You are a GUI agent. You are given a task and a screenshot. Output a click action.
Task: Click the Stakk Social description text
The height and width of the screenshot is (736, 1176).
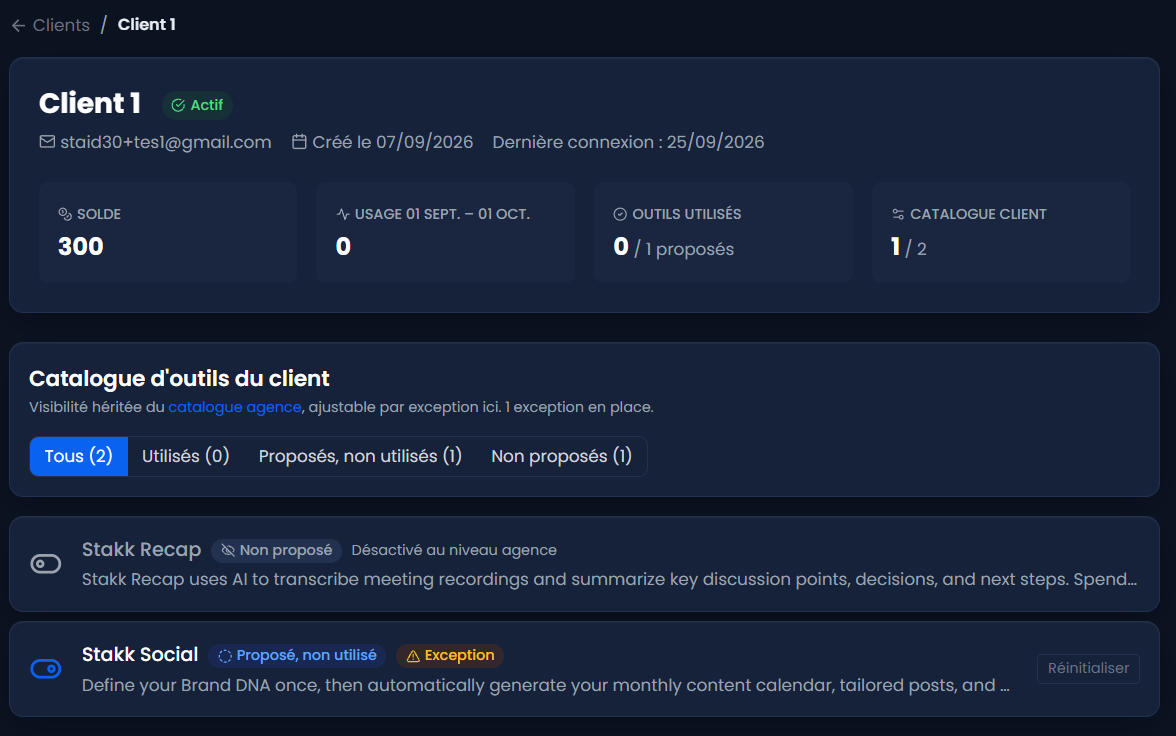pos(545,685)
